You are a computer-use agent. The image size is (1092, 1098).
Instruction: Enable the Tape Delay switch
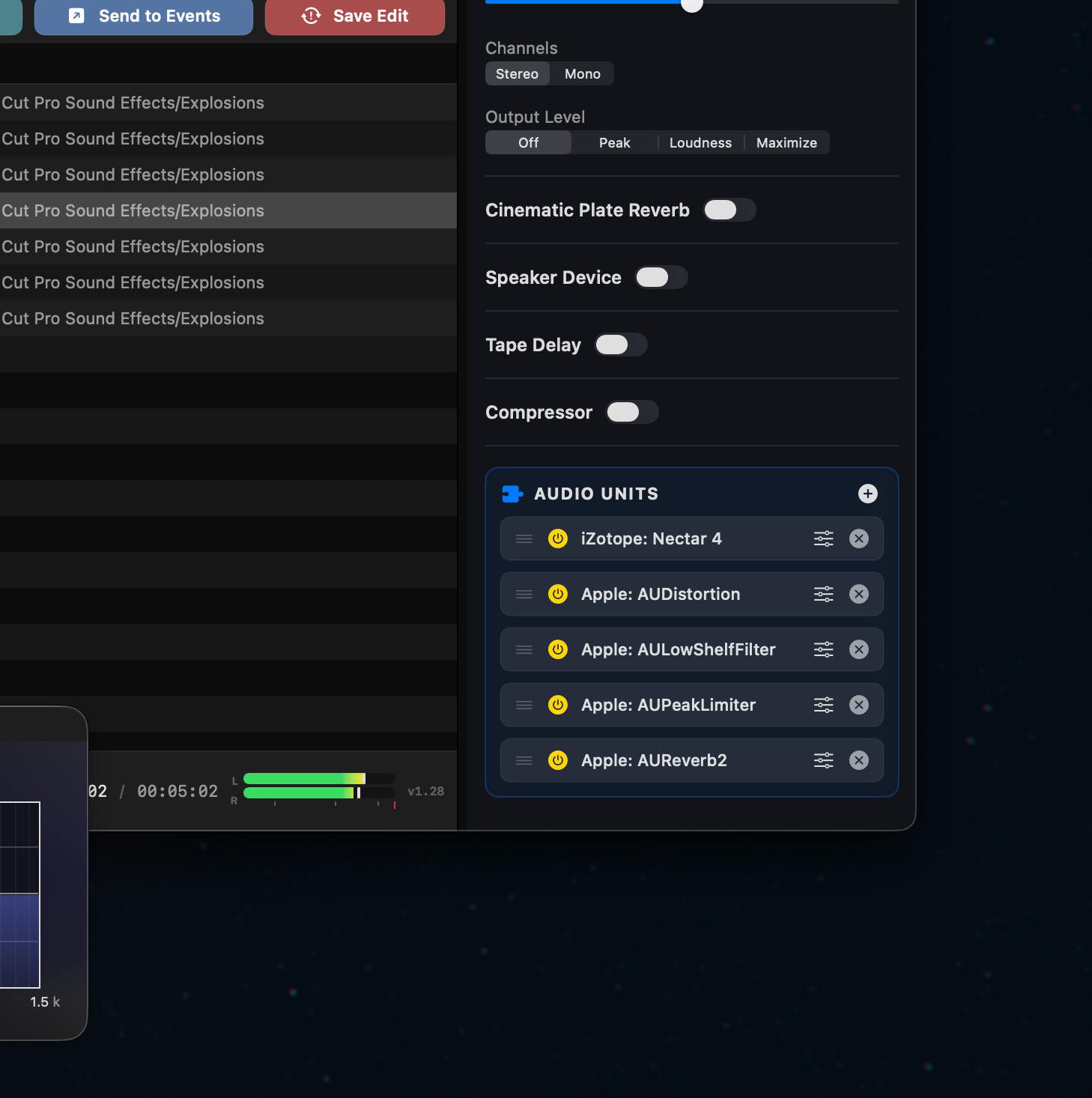click(x=621, y=345)
